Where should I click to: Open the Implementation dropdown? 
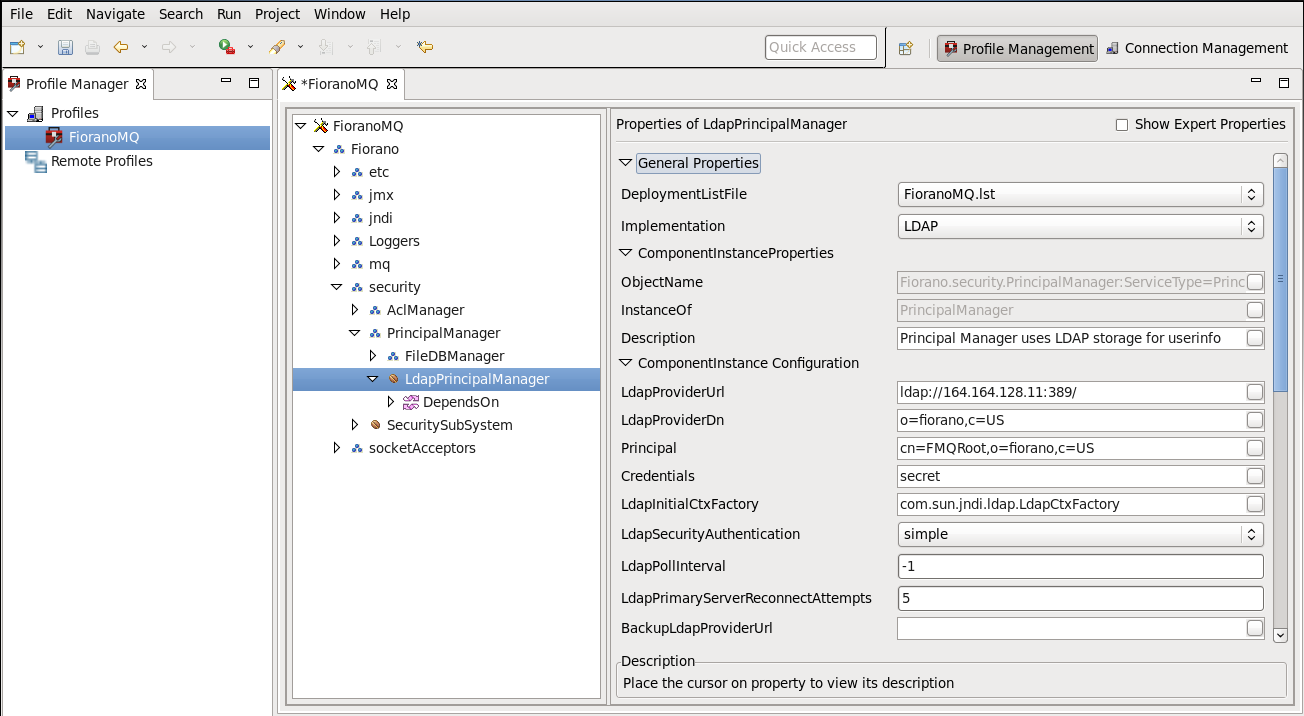1080,226
